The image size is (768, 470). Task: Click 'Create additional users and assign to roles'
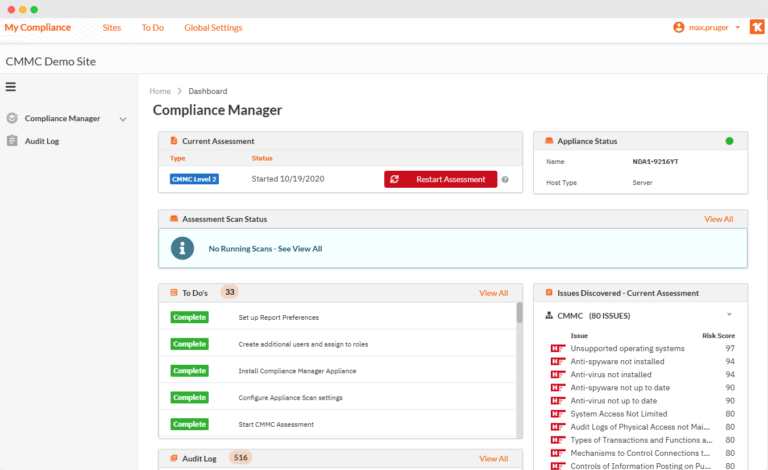(x=303, y=344)
